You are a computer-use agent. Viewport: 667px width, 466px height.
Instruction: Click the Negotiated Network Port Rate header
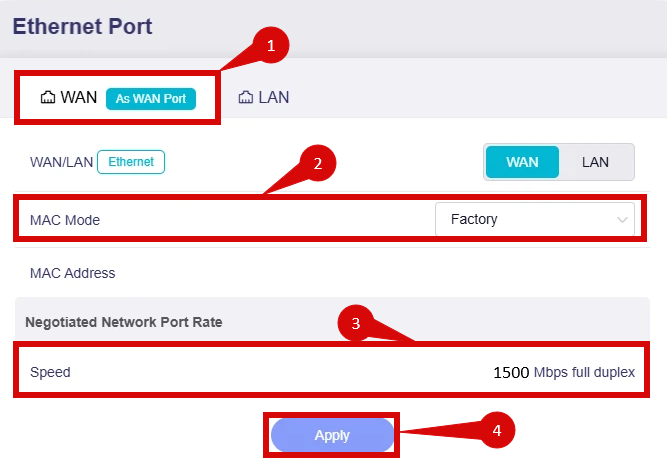pyautogui.click(x=123, y=322)
